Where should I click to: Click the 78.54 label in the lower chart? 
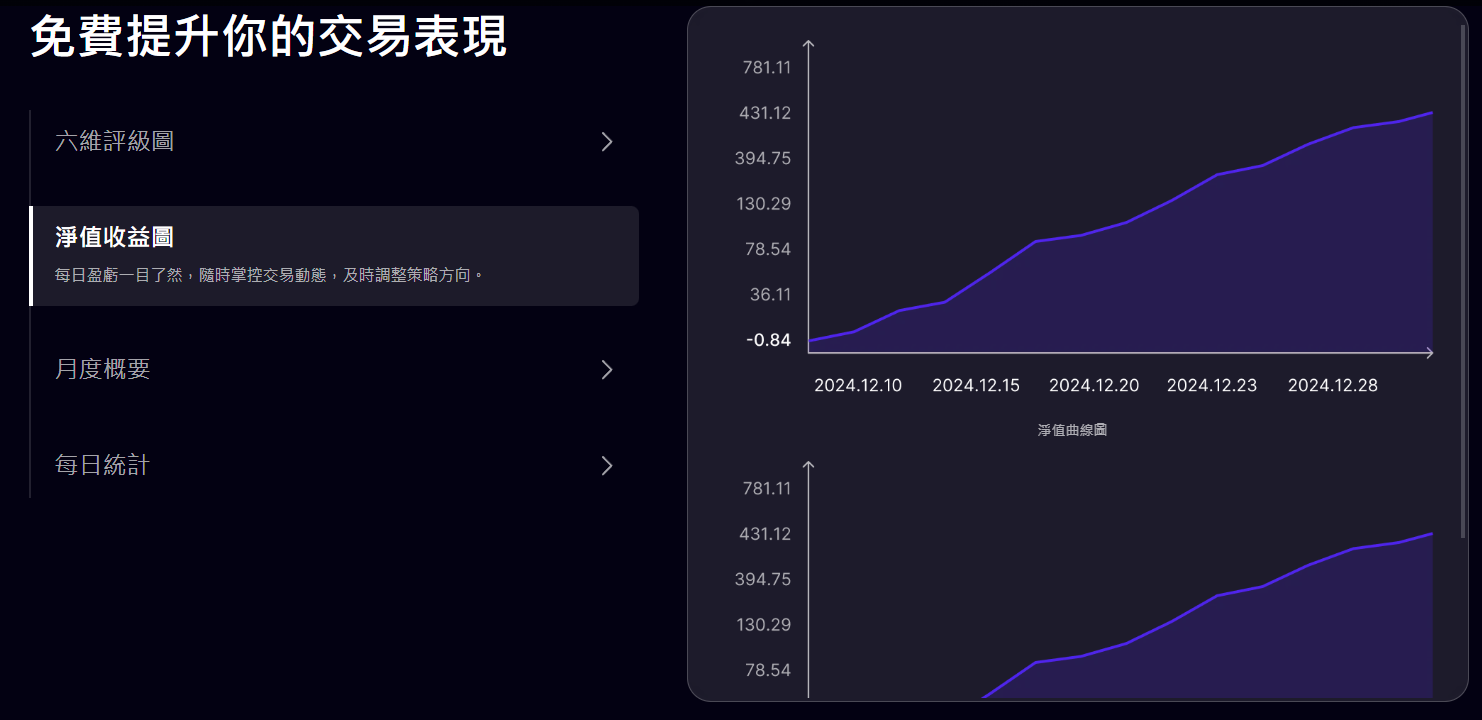click(x=768, y=670)
